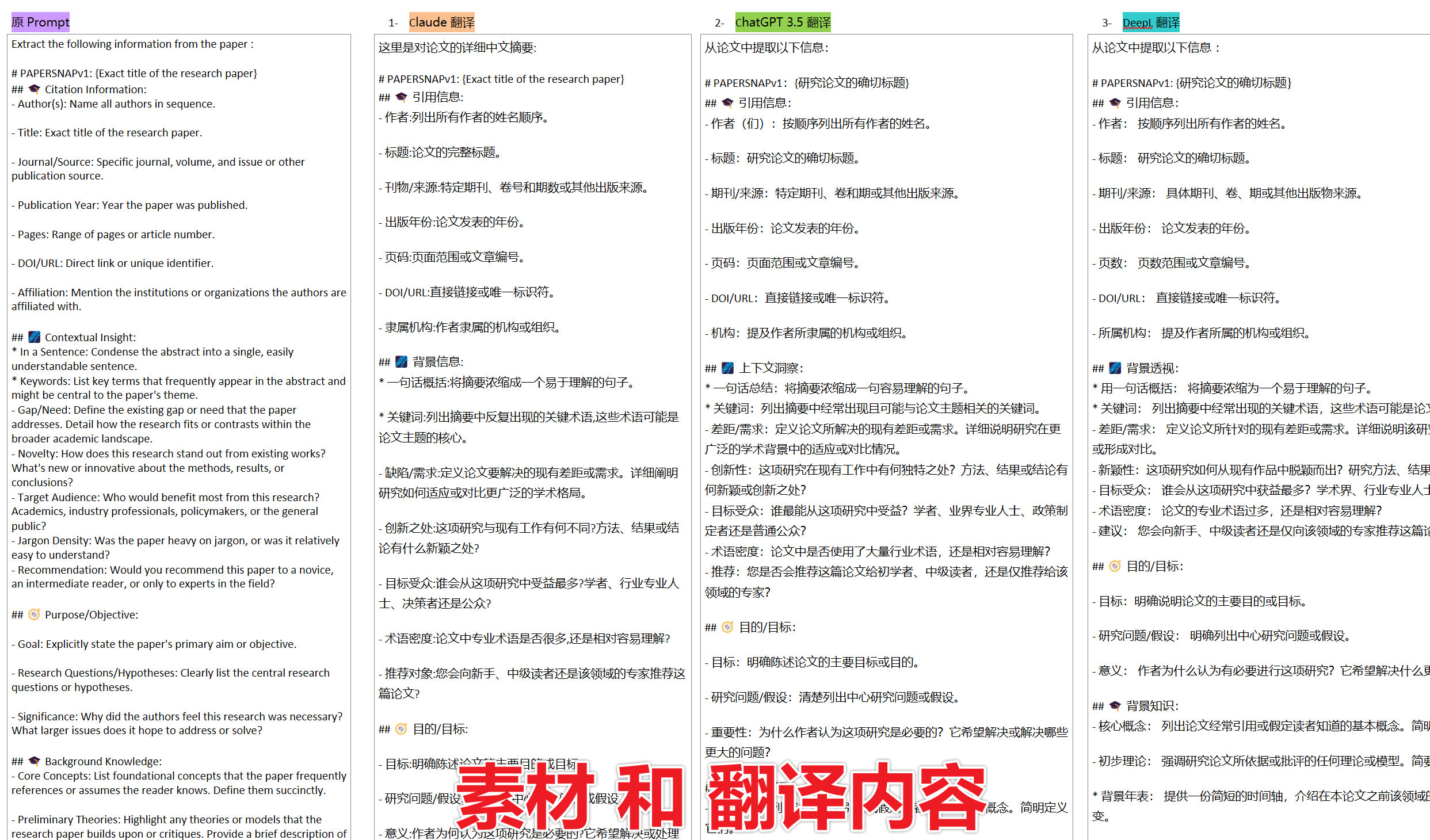
Task: Click the 'Journal/Source: Specific journal, volume' line
Action: point(158,169)
